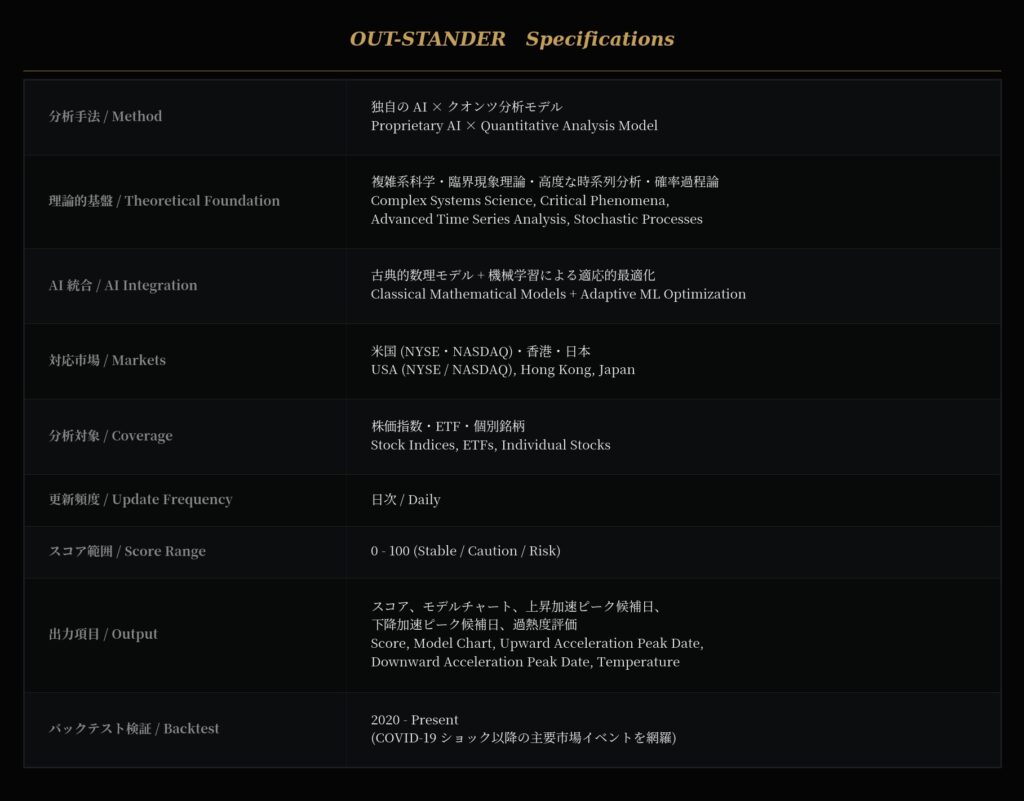Click the Advanced Time Series Analysis line

[536, 219]
